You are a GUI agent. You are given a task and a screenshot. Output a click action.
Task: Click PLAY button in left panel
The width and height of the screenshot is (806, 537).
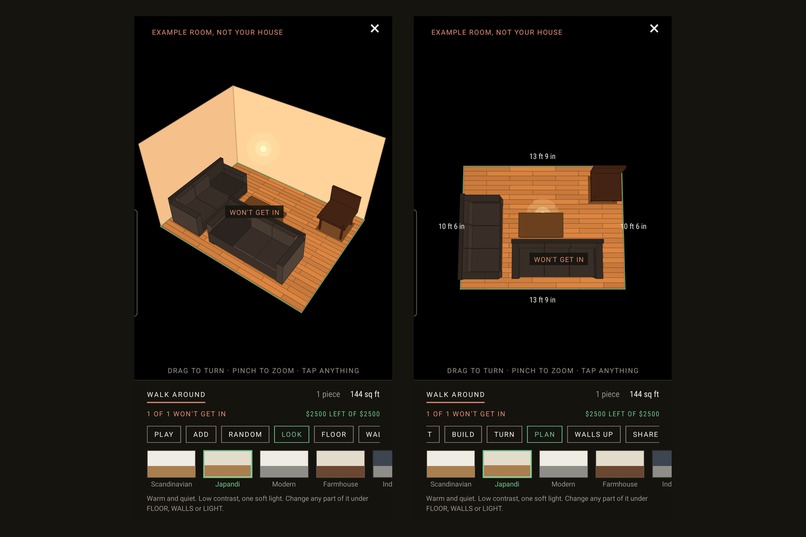click(163, 434)
